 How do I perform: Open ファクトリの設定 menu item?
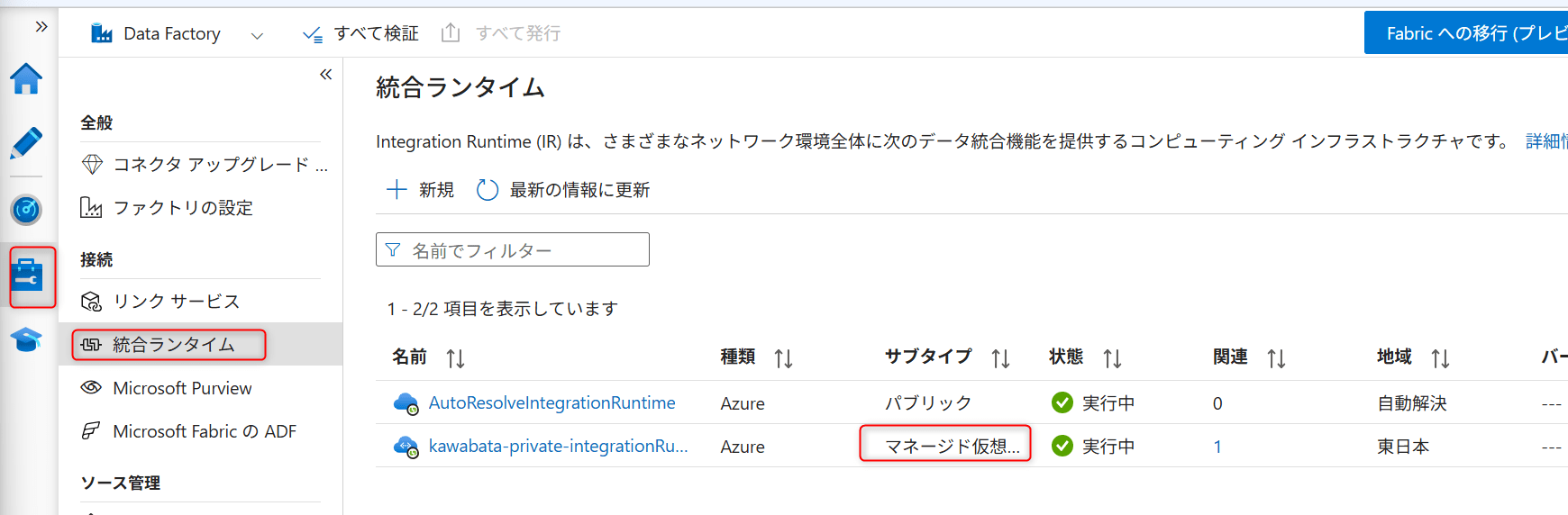[167, 208]
